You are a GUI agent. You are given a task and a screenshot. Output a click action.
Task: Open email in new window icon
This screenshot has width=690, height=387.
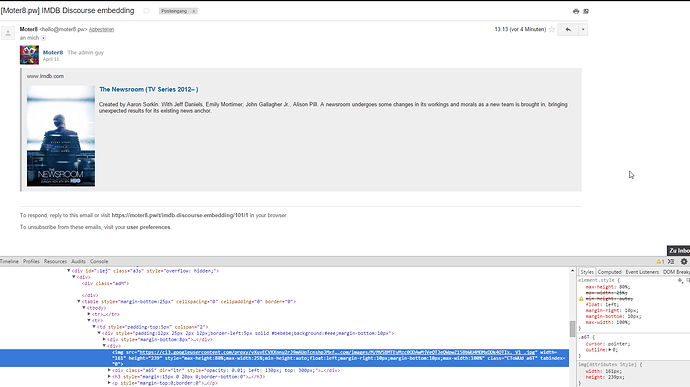tap(586, 11)
